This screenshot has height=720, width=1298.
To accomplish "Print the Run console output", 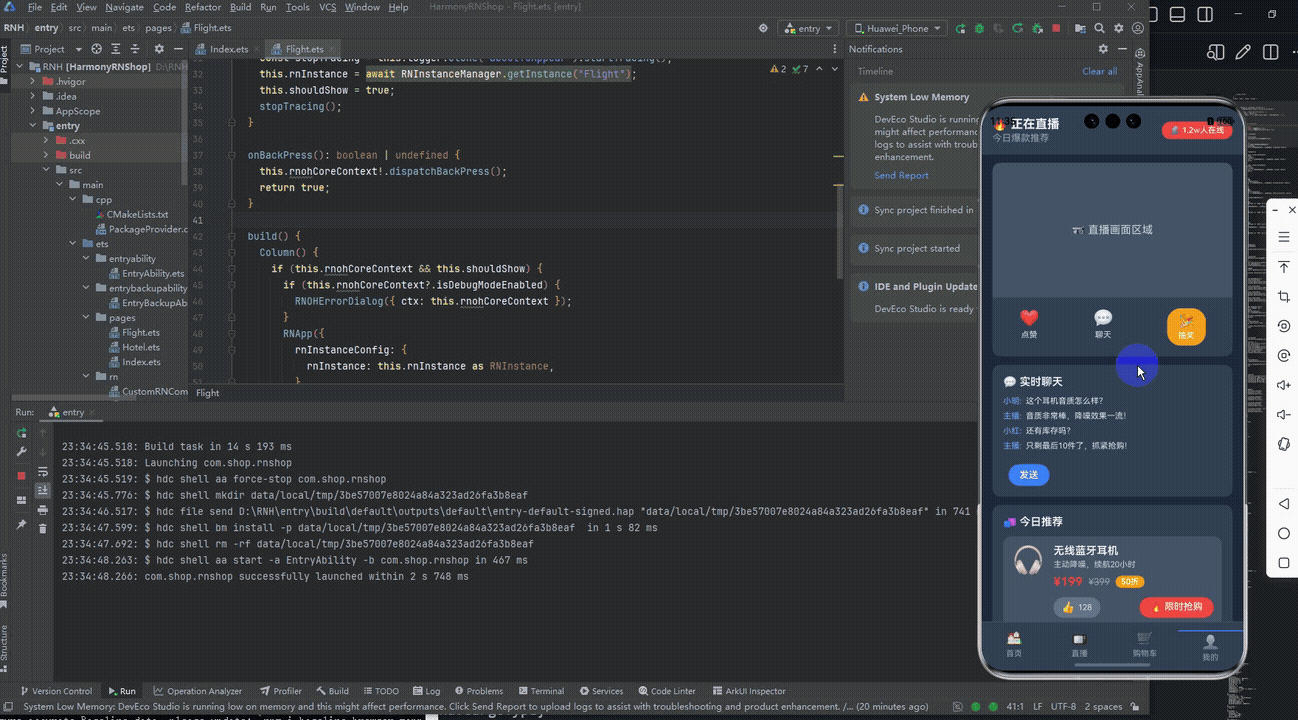I will click(43, 510).
